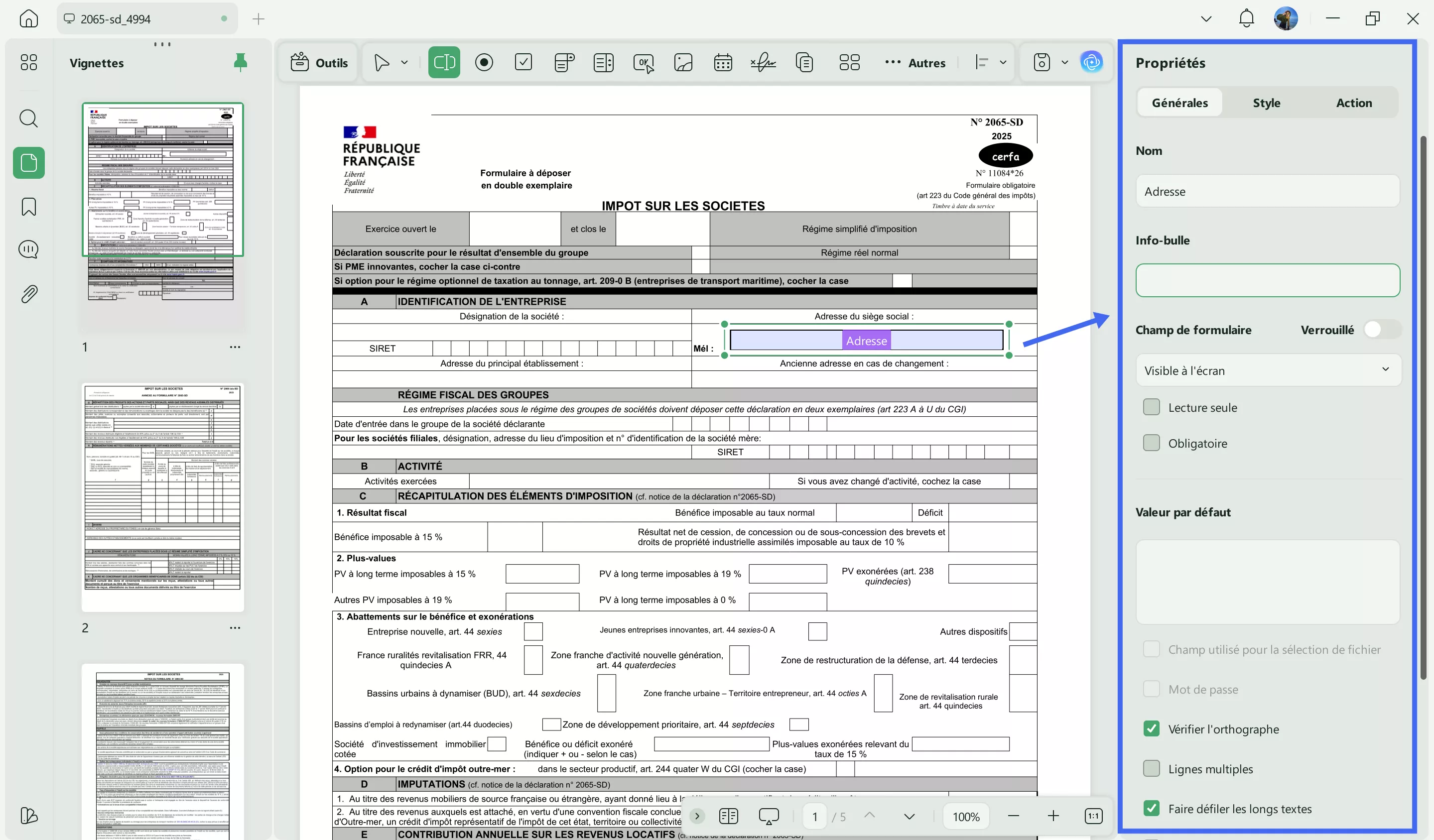Image resolution: width=1434 pixels, height=840 pixels.
Task: Click the properties panel vertical scrollbar
Action: (x=1423, y=407)
